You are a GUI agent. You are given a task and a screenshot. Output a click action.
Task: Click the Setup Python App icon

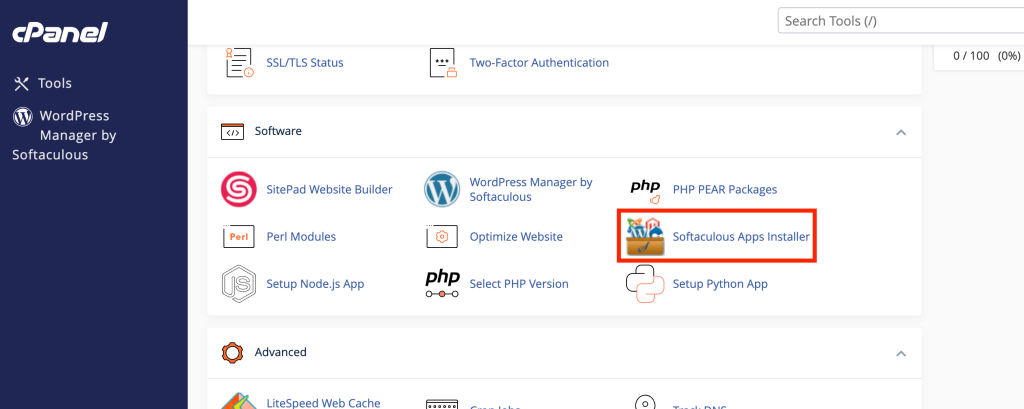645,284
